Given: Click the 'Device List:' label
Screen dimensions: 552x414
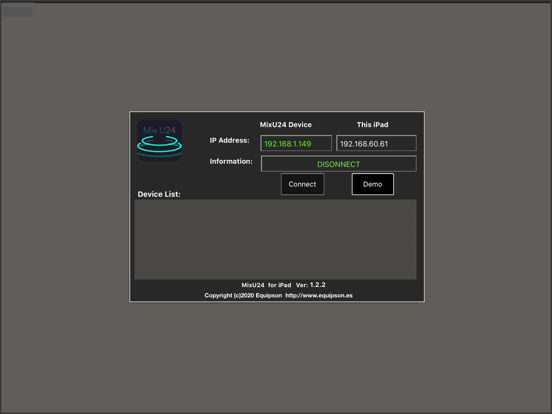Looking at the screenshot, I should pyautogui.click(x=159, y=194).
